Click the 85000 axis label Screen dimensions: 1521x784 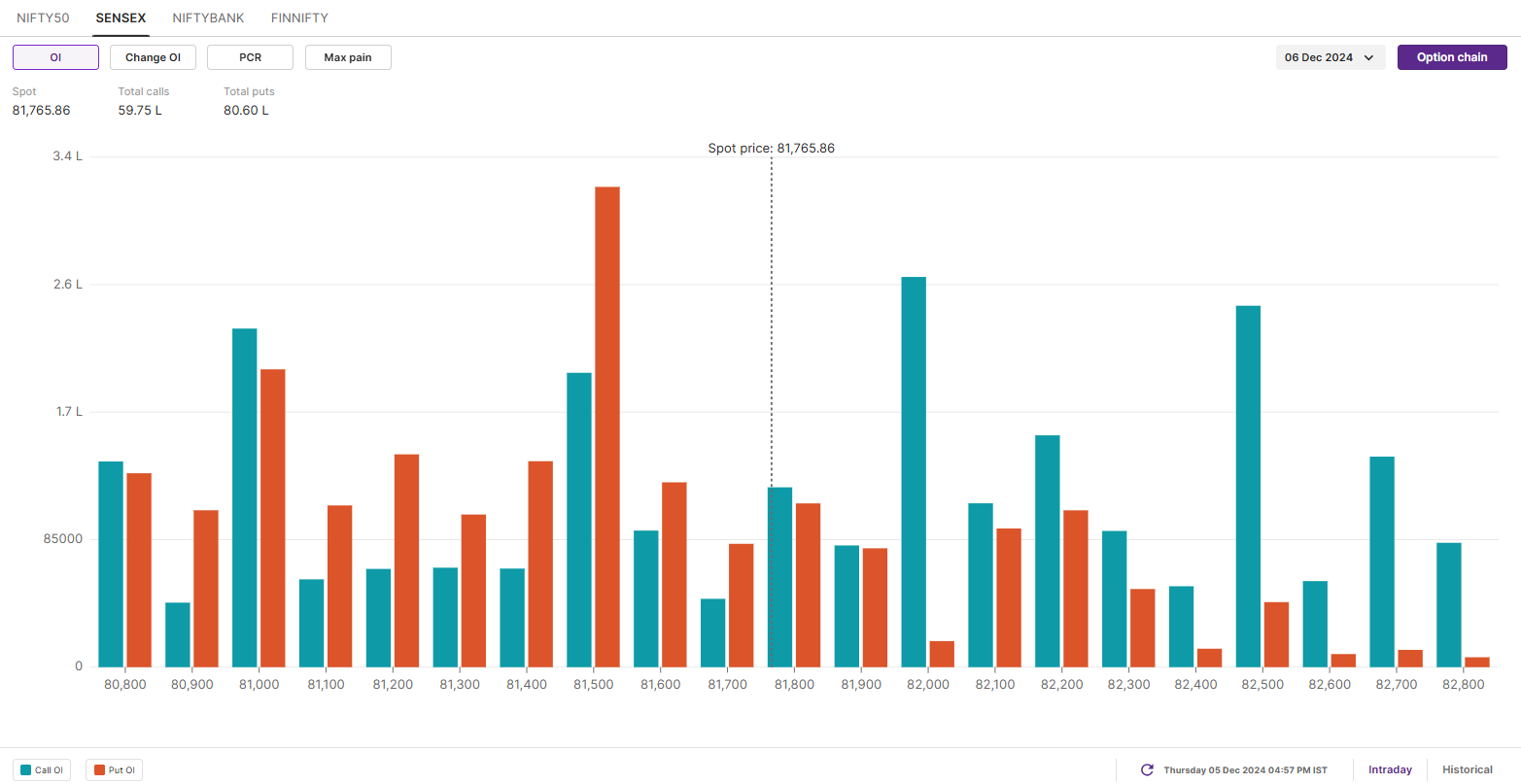(63, 539)
